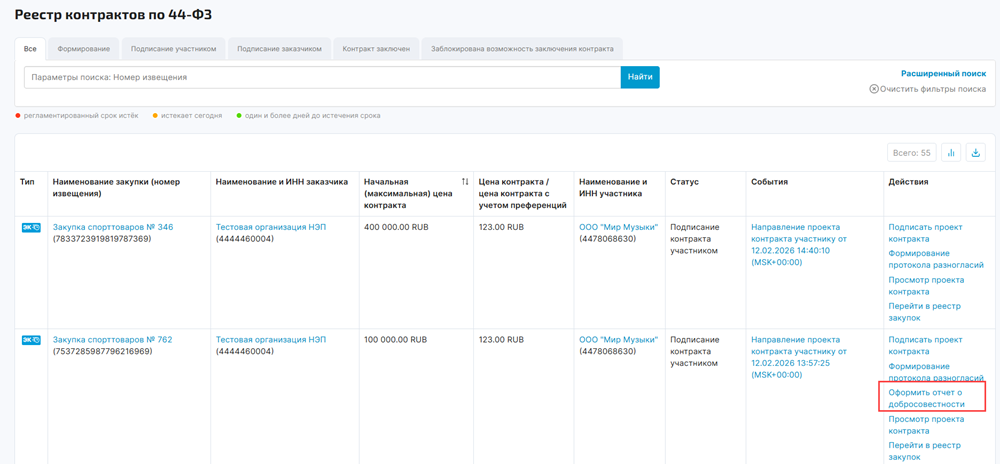Click the download registry icon
This screenshot has height=464, width=1000.
tap(976, 153)
